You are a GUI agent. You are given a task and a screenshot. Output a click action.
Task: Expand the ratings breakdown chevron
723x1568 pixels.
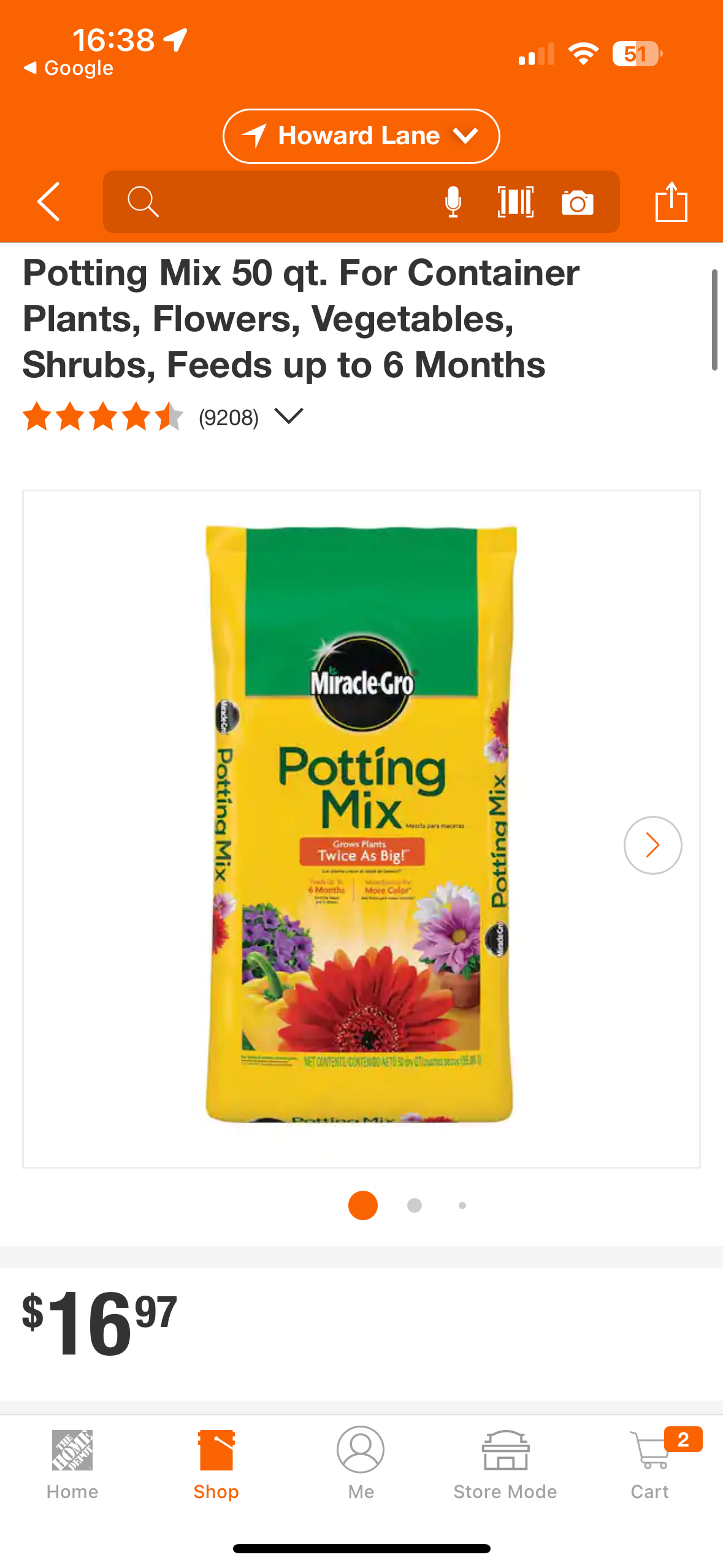point(289,417)
